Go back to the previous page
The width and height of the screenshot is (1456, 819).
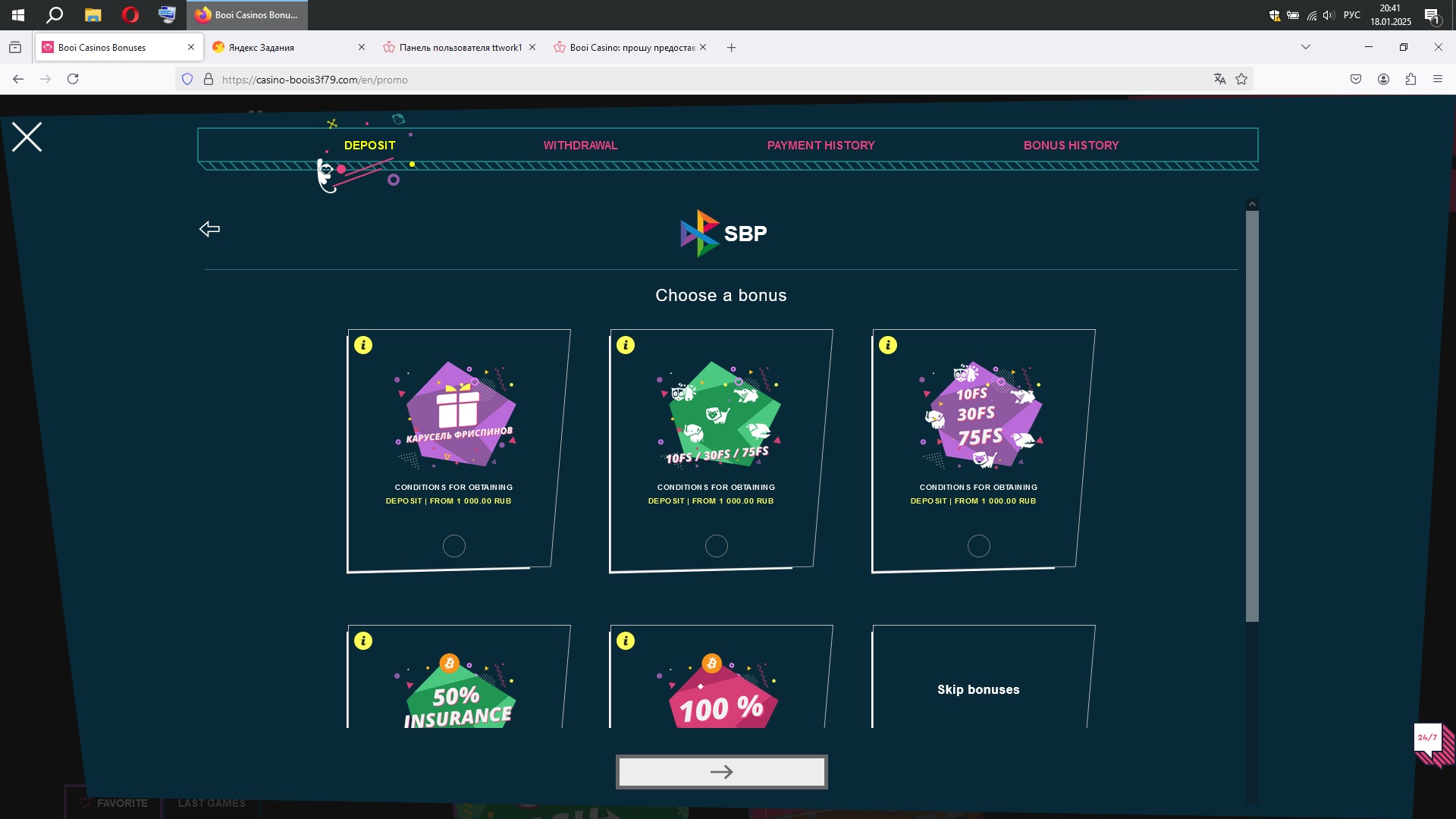pyautogui.click(x=18, y=79)
